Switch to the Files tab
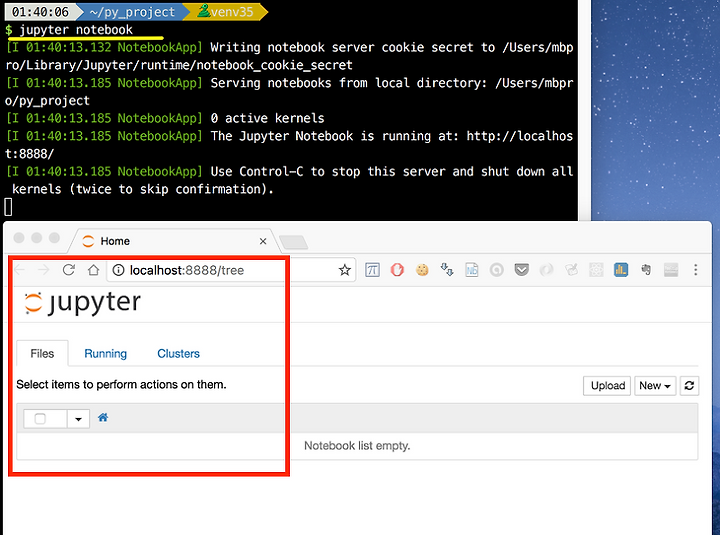 [42, 354]
